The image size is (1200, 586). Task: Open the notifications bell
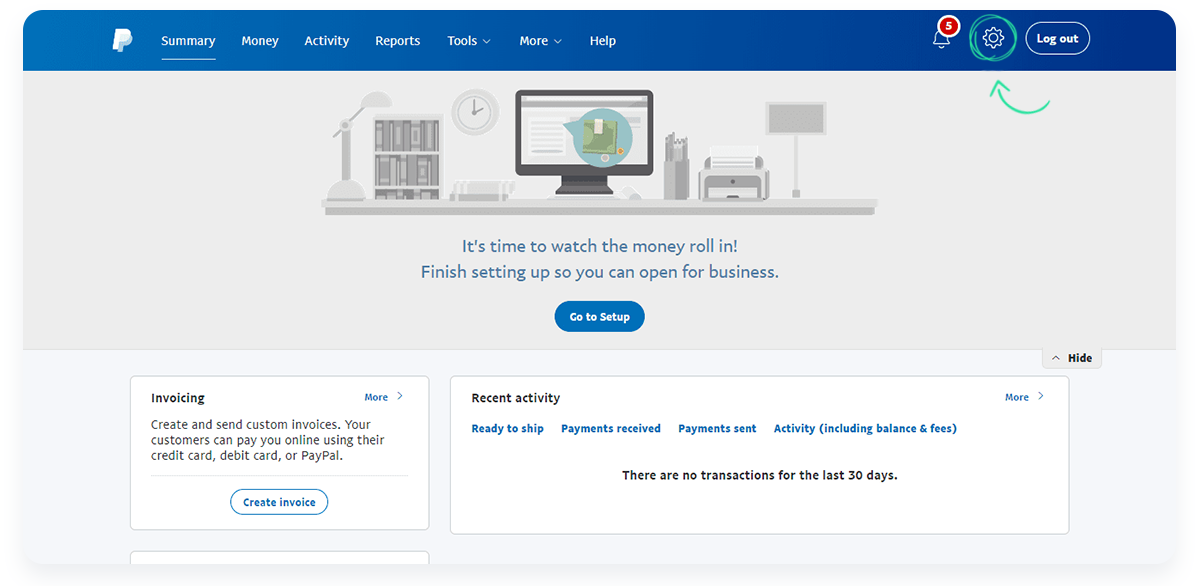coord(941,39)
